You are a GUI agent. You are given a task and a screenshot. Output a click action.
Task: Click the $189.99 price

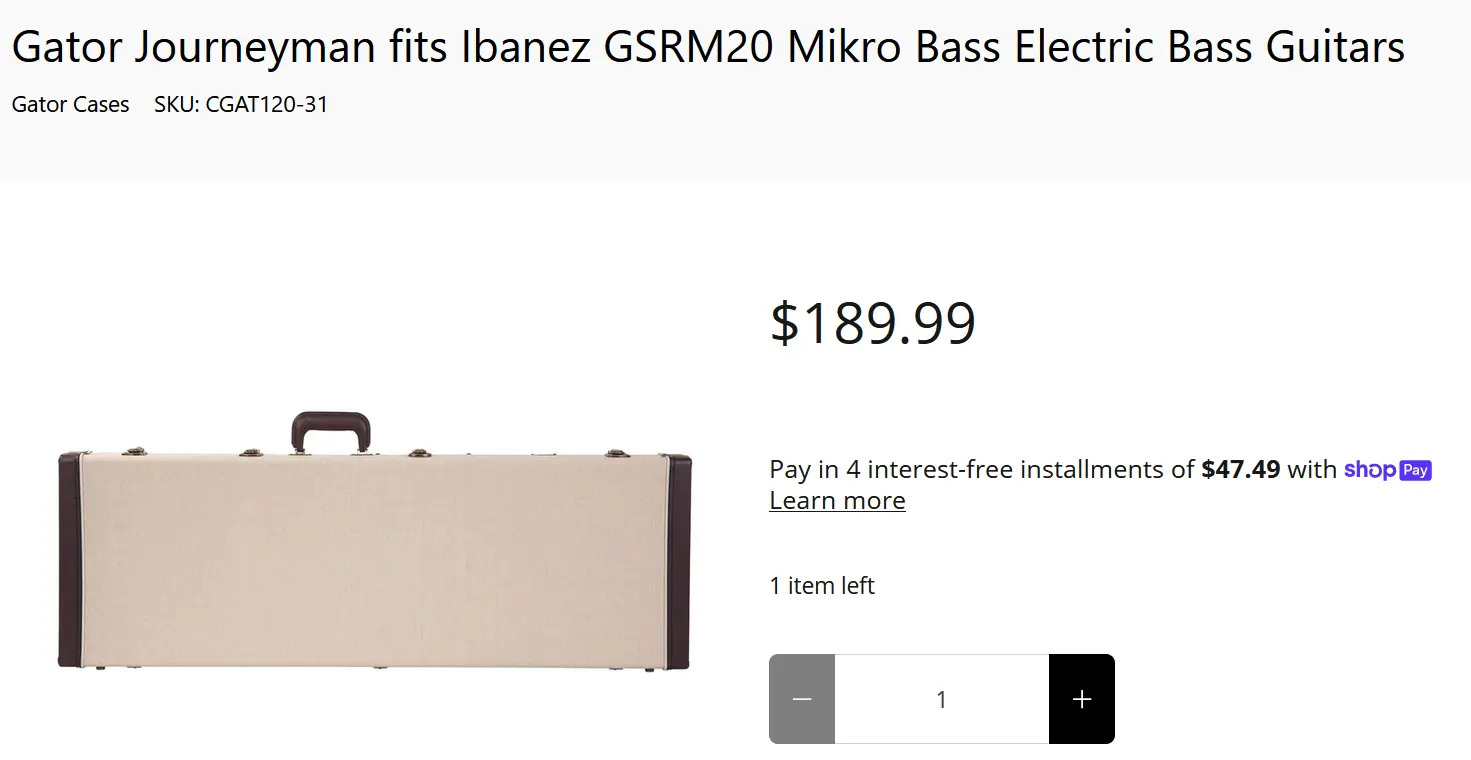872,323
